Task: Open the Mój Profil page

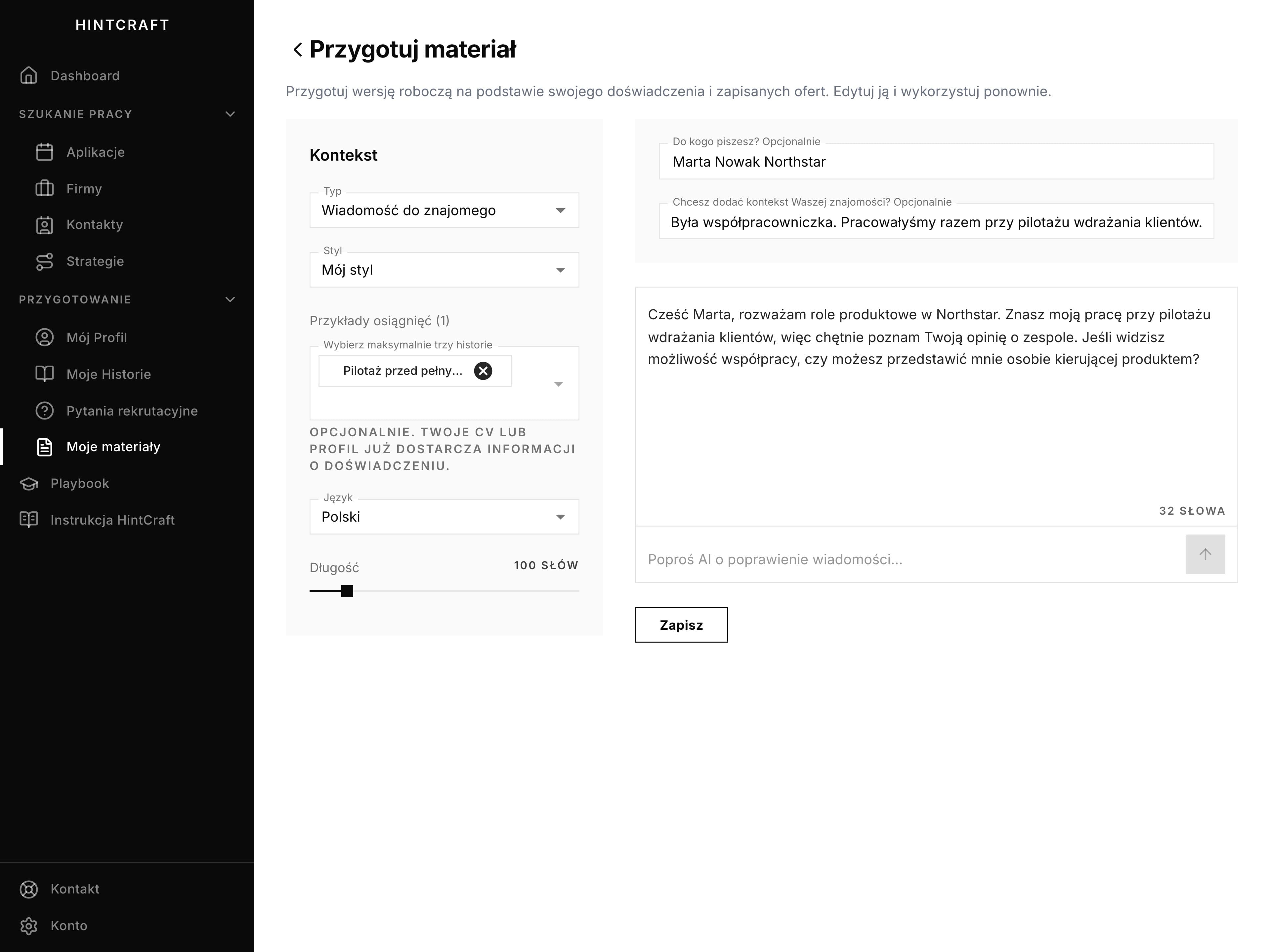Action: (x=127, y=337)
